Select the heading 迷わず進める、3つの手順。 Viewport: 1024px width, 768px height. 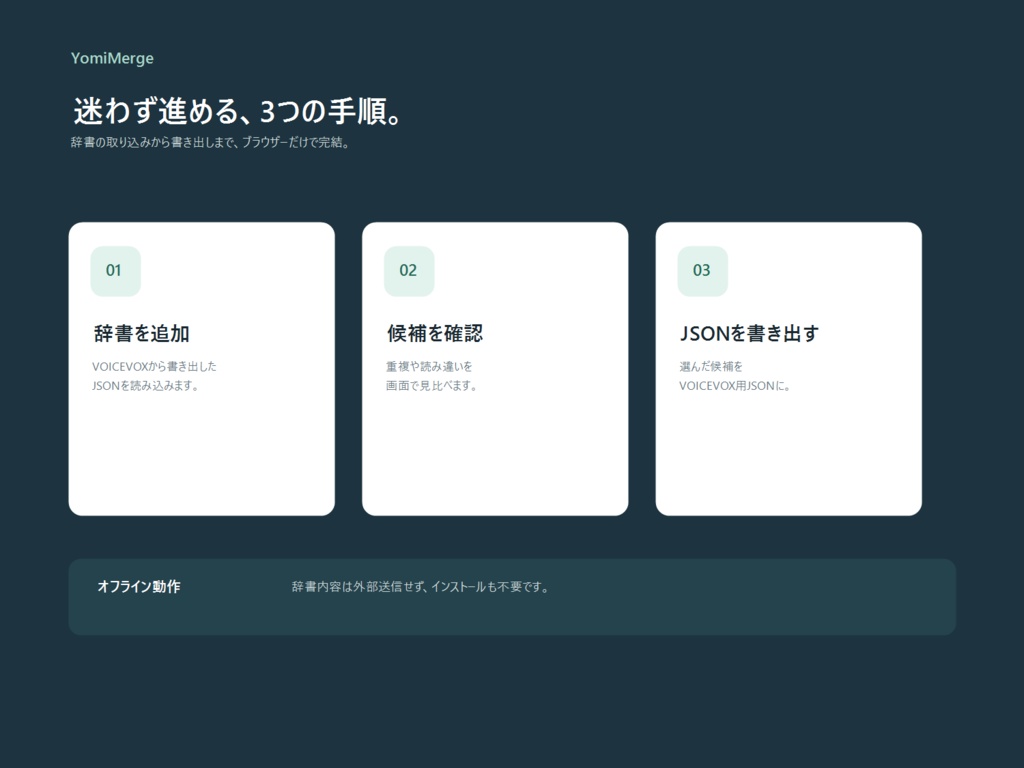[237, 110]
